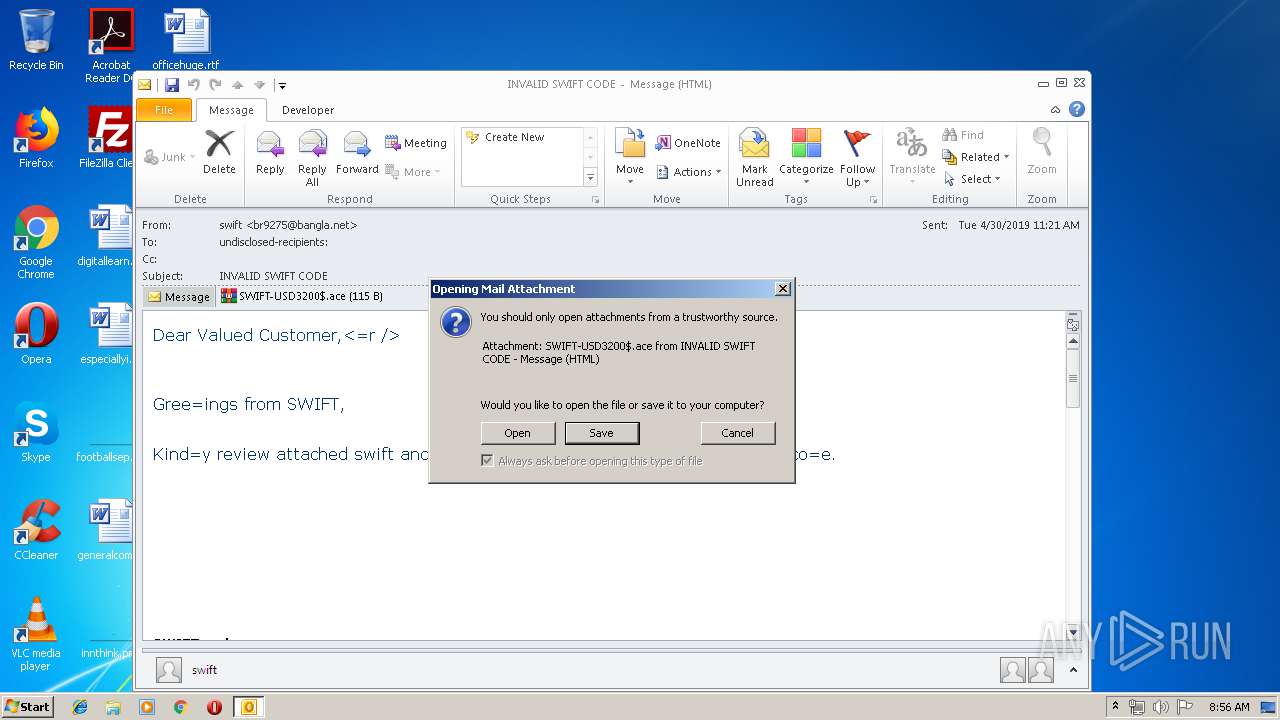The image size is (1280, 720).
Task: Click Cancel in attachment dialog
Action: click(x=737, y=433)
